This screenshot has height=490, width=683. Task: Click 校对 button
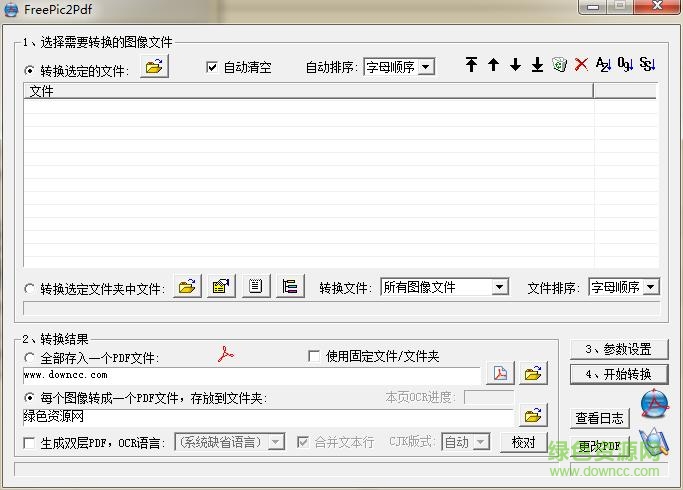[x=523, y=442]
